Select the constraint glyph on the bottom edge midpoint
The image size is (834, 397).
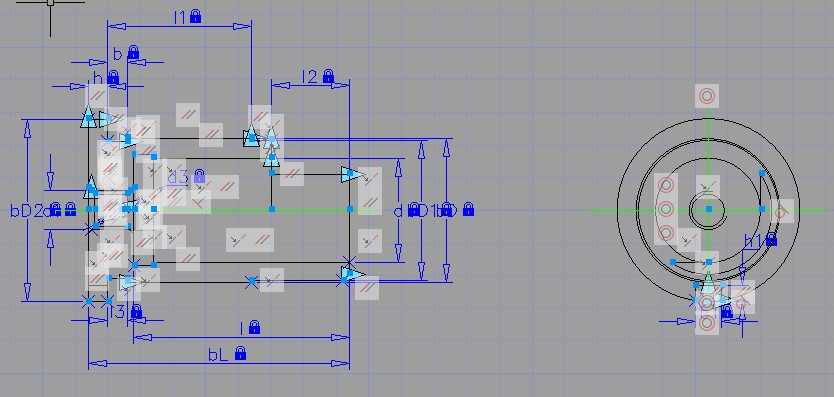point(272,280)
